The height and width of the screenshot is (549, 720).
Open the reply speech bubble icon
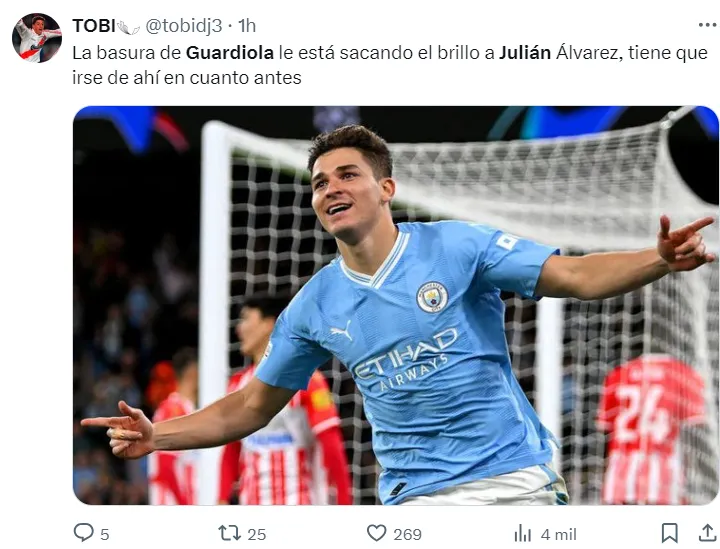(x=84, y=533)
